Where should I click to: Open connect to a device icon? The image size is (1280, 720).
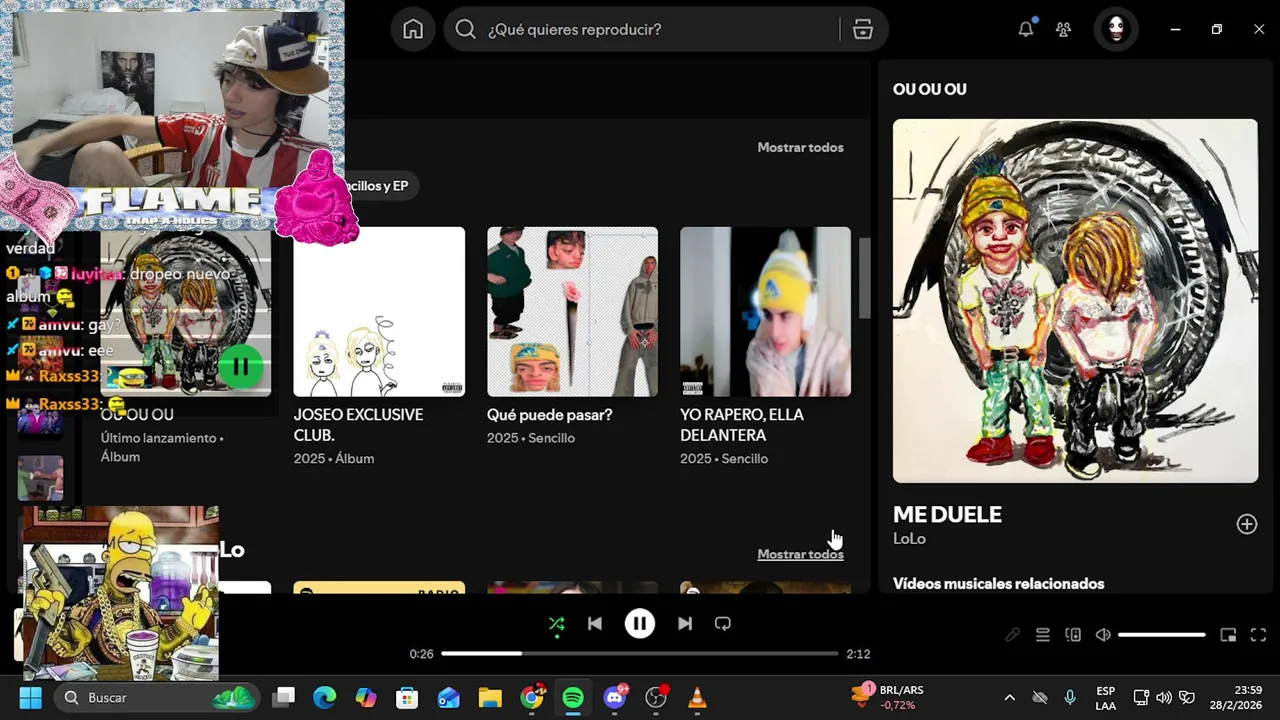[1073, 635]
